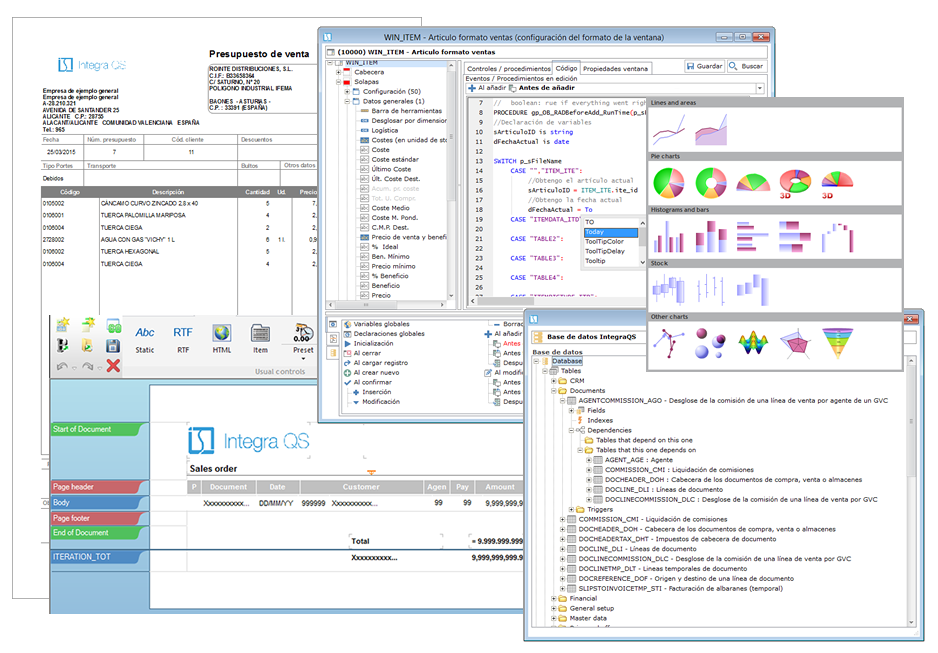Insert an Item control in the report
The height and width of the screenshot is (653, 938).
pyautogui.click(x=260, y=340)
